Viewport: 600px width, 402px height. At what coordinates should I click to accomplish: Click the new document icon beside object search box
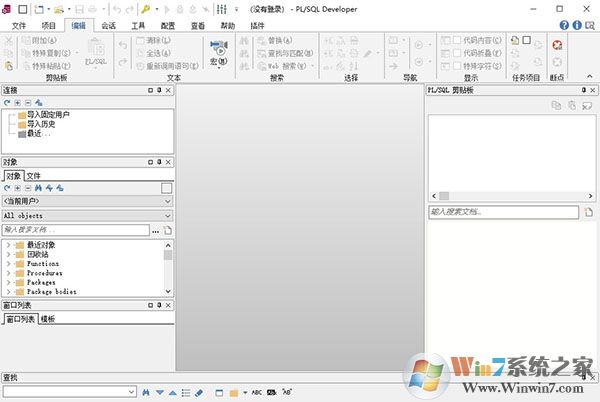tap(168, 230)
